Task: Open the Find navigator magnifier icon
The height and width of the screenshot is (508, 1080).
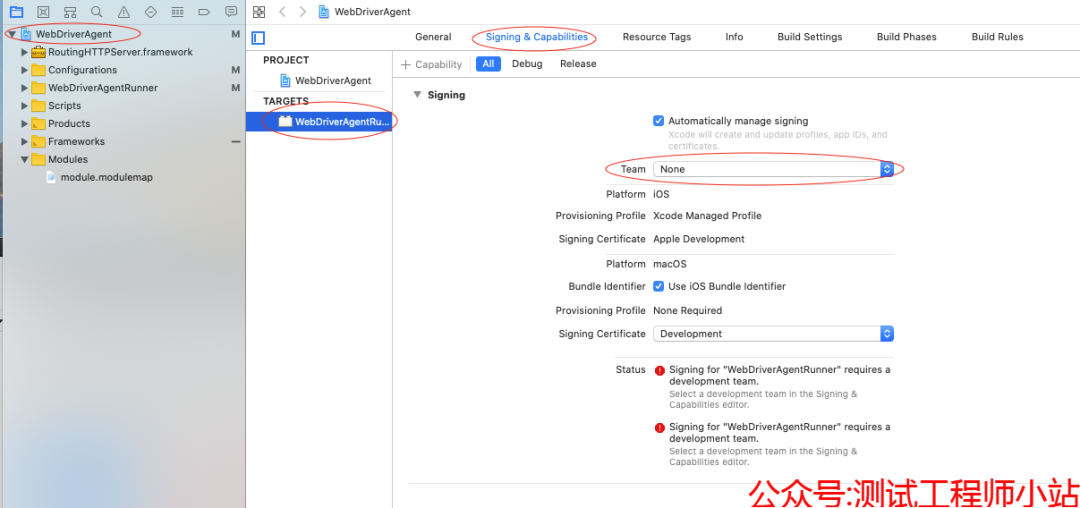Action: click(96, 12)
